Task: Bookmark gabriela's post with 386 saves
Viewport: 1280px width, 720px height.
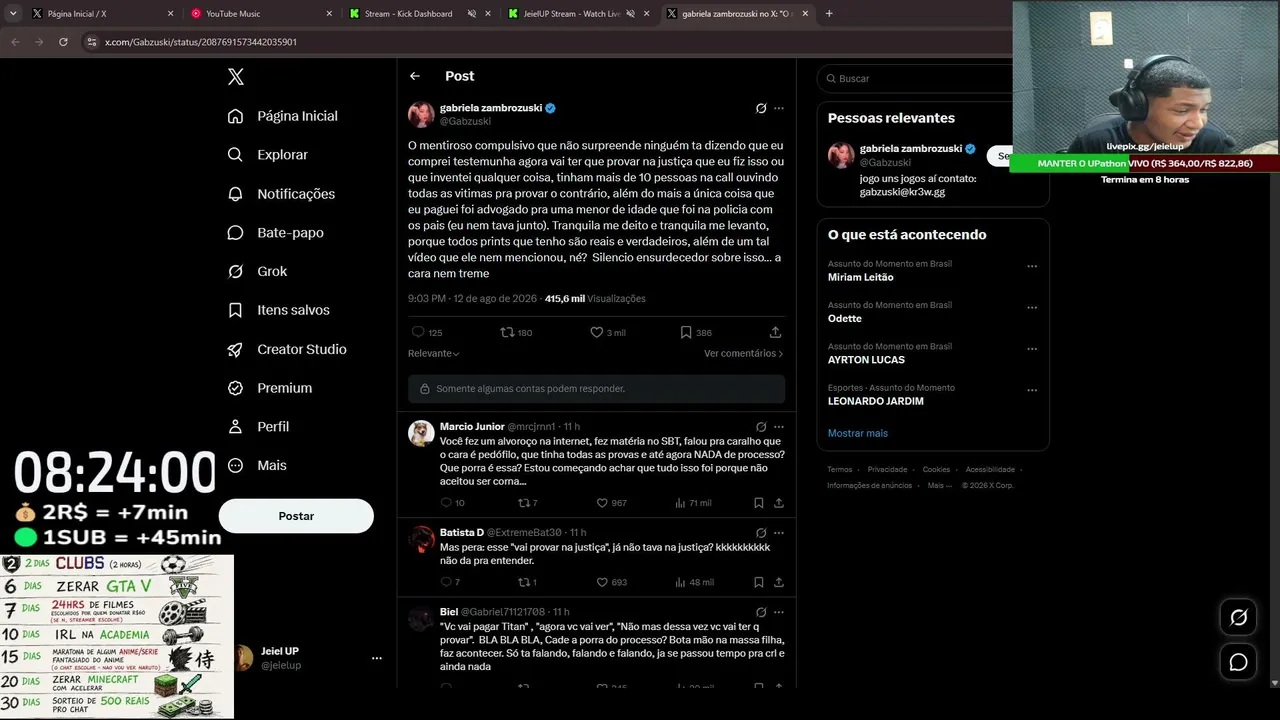Action: coord(686,332)
